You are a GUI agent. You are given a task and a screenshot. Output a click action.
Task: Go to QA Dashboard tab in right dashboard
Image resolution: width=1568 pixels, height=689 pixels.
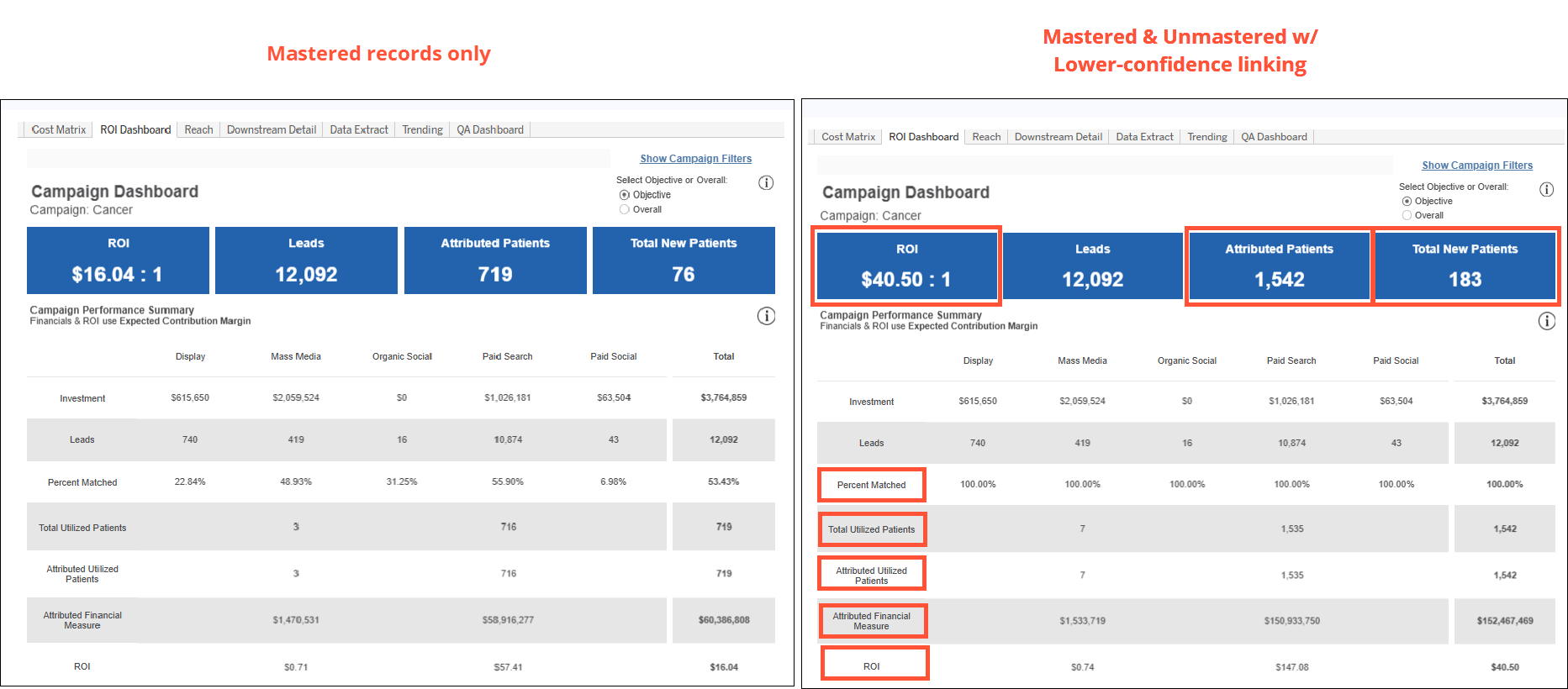(1274, 137)
